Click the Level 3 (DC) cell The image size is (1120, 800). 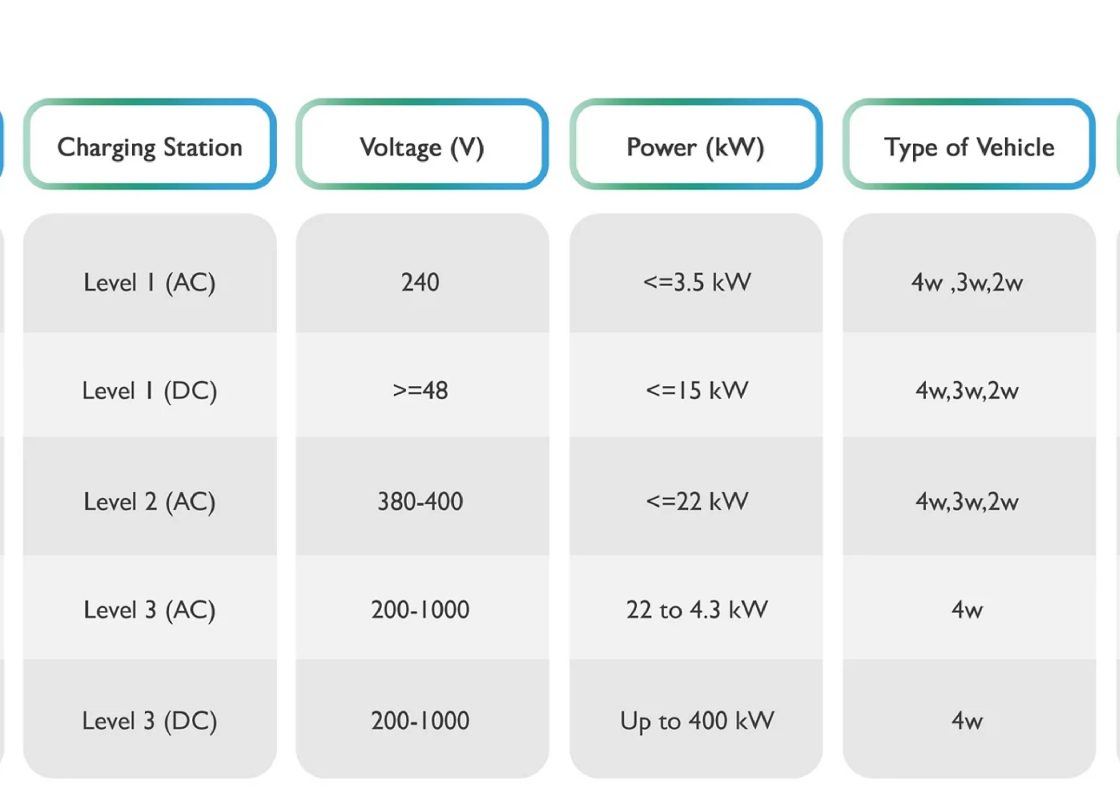150,720
